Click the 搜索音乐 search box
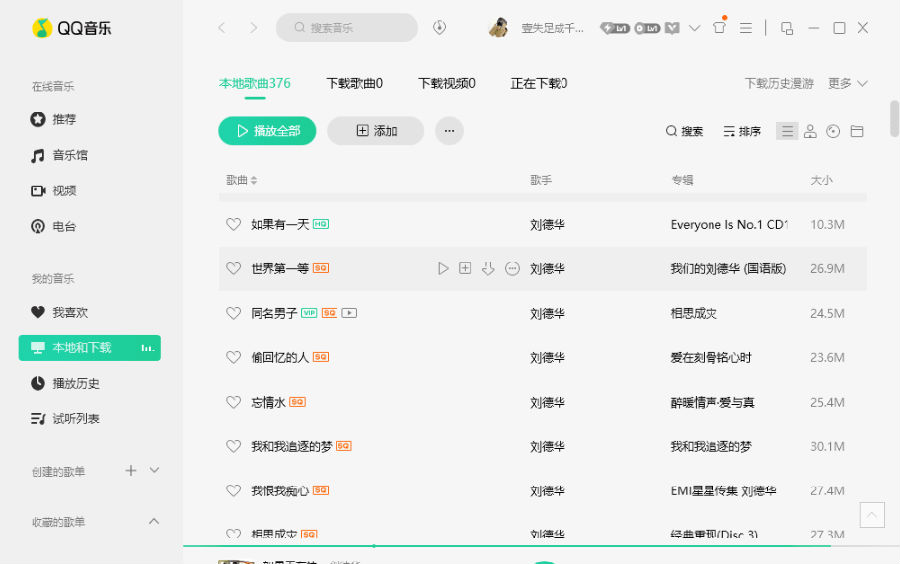Screen dimensions: 900x564 click(347, 28)
